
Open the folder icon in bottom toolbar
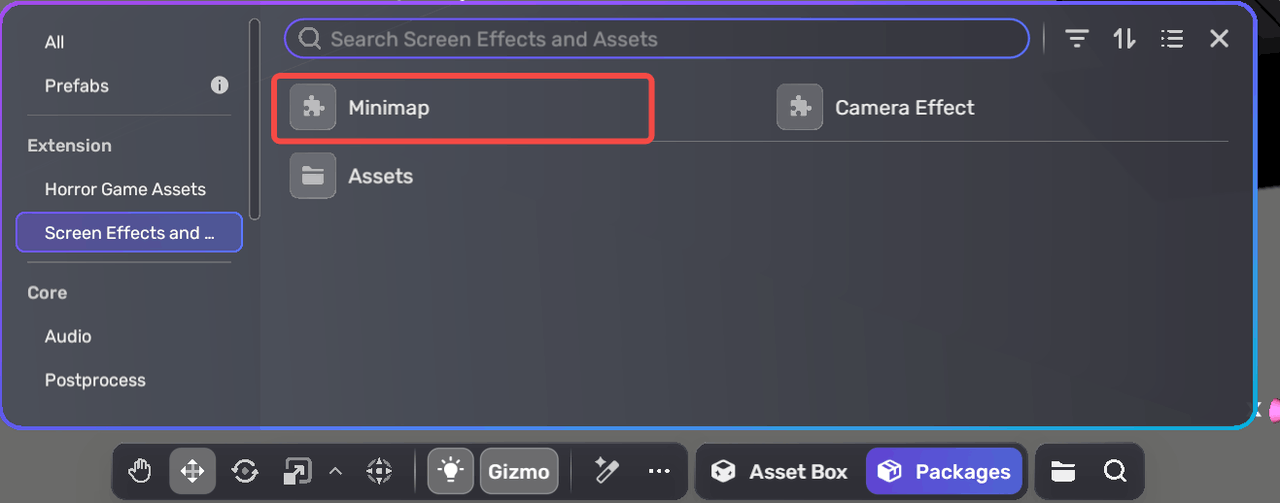1063,471
